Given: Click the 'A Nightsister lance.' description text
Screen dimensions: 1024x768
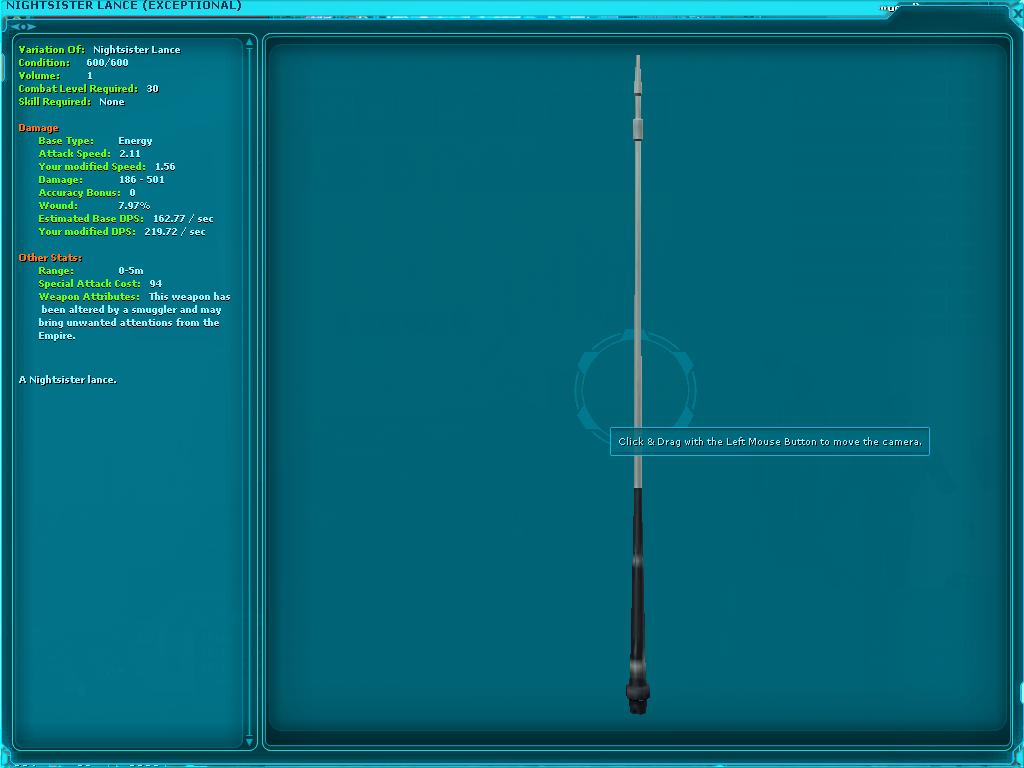Looking at the screenshot, I should (68, 380).
